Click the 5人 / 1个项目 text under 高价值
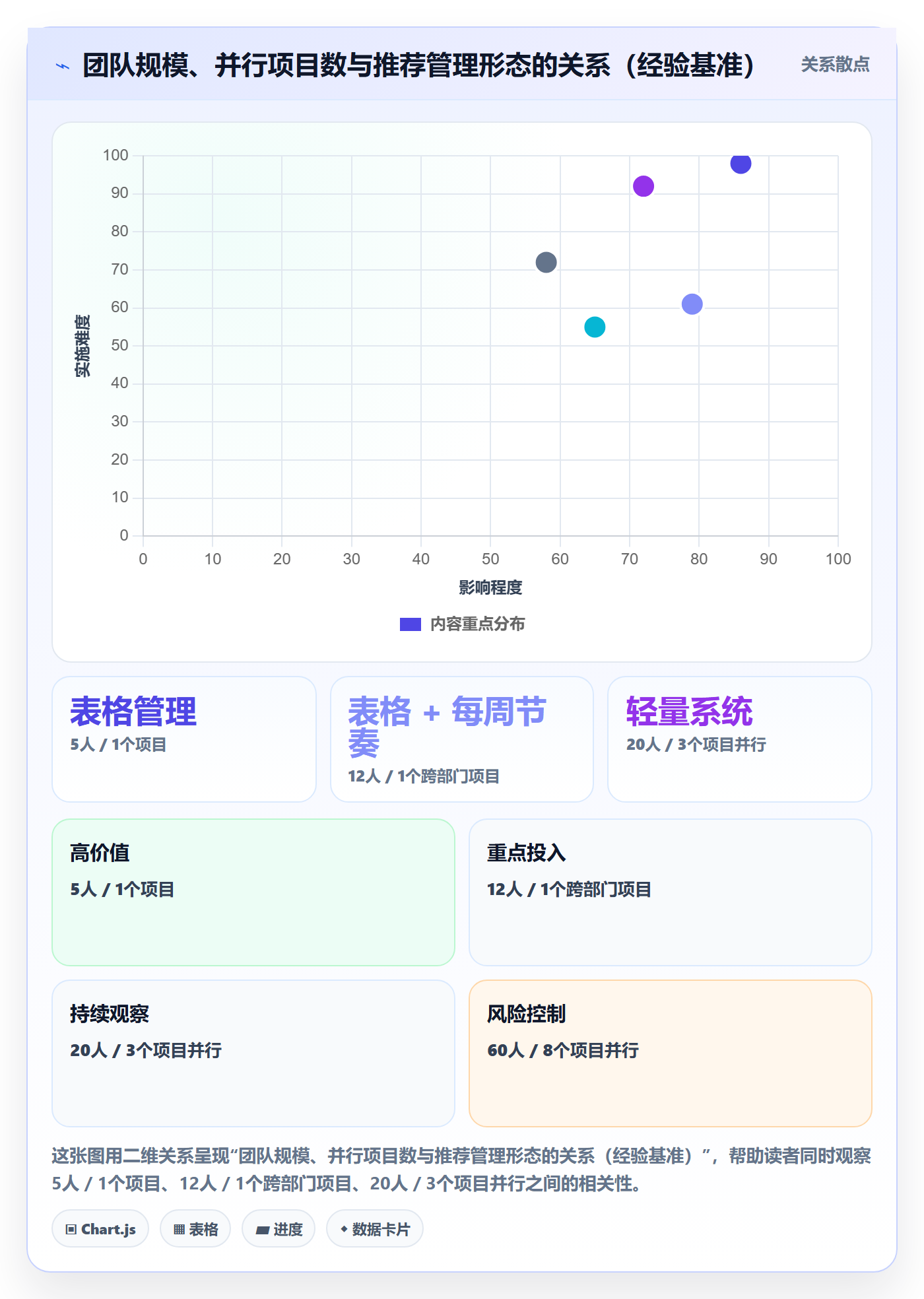The width and height of the screenshot is (924, 1299). tap(122, 889)
